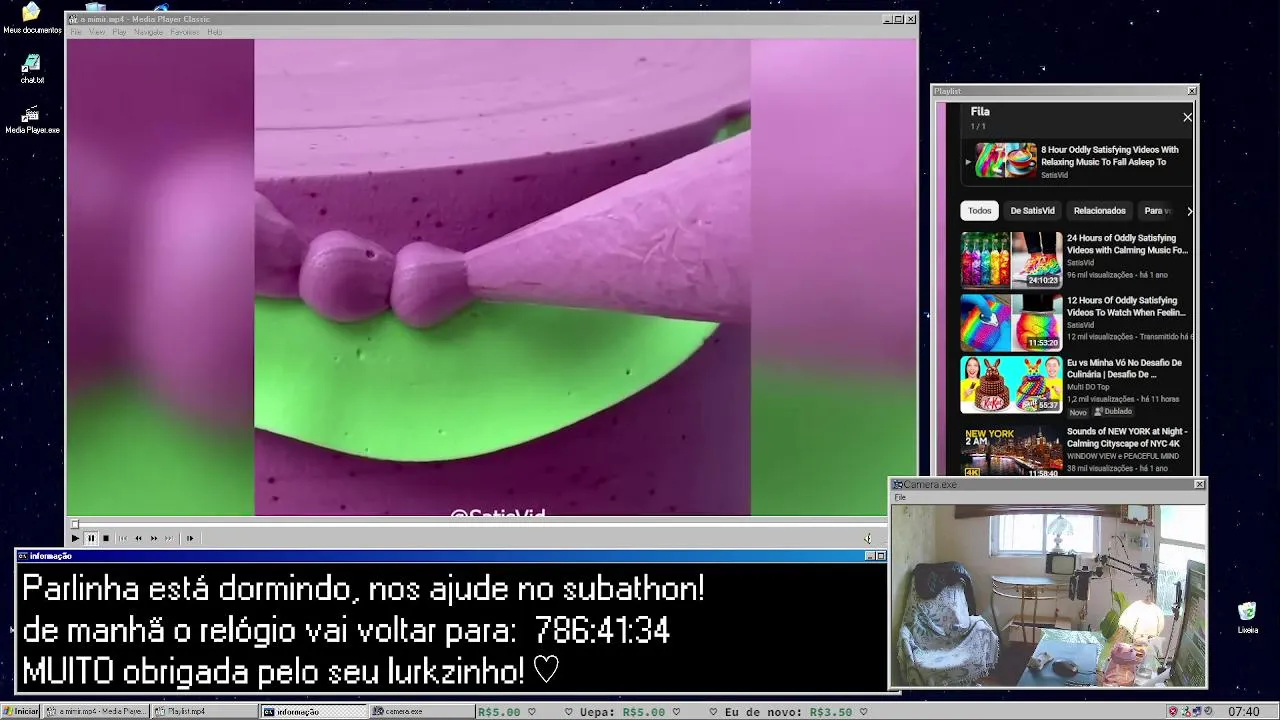Image resolution: width=1280 pixels, height=720 pixels.
Task: Select the Relacionados filter chip
Action: (1099, 211)
